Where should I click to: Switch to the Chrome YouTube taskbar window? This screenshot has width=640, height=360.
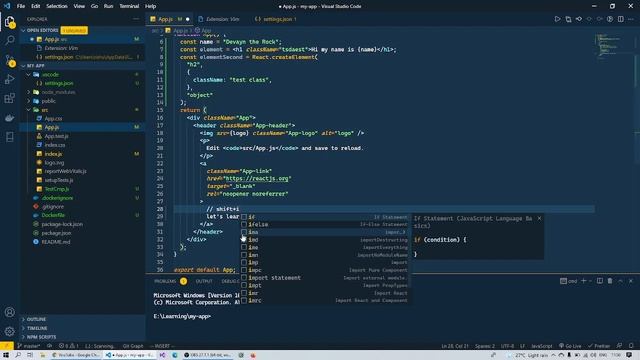[x=76, y=355]
